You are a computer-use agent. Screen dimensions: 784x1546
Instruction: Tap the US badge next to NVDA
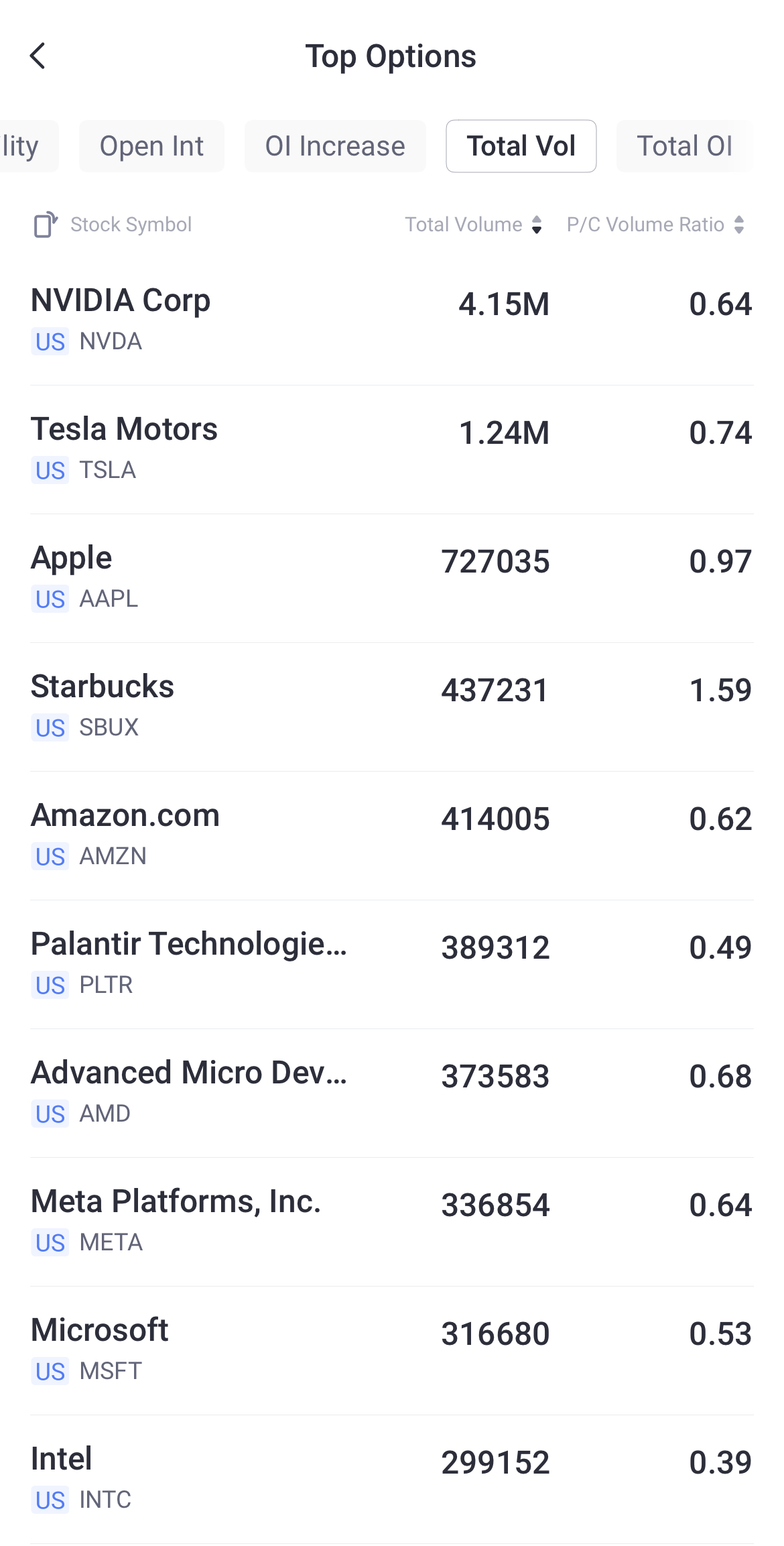50,342
